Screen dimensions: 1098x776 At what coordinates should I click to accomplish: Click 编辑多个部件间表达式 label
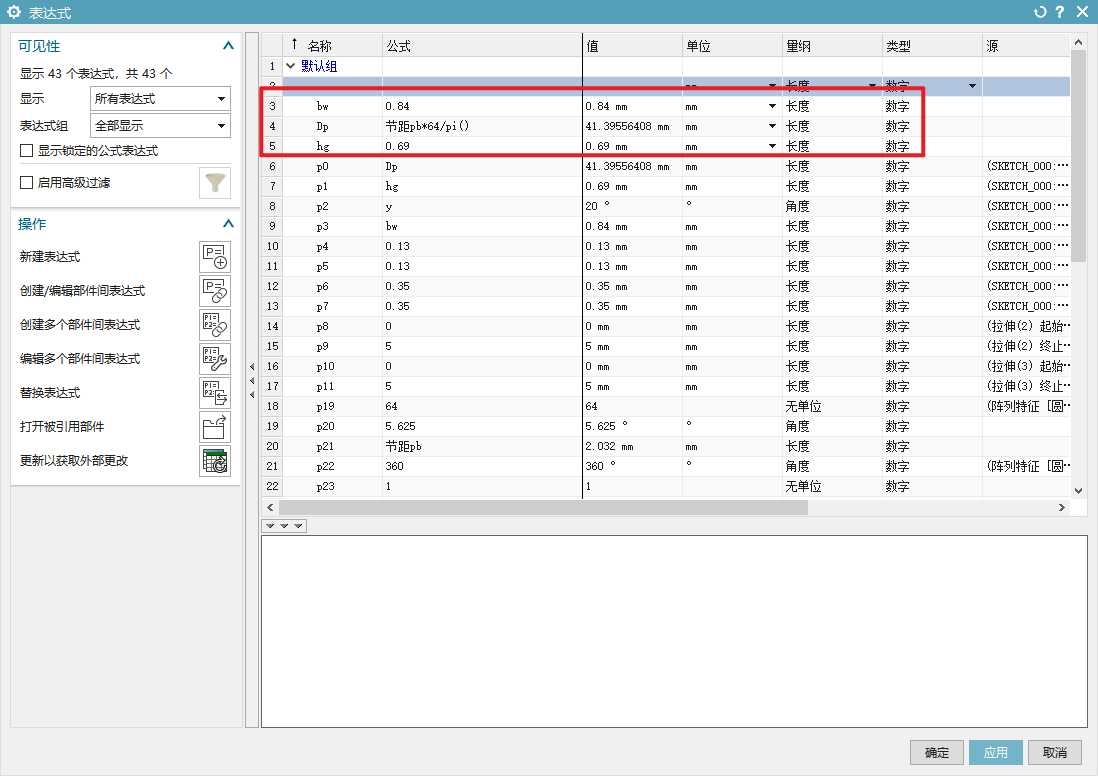click(x=80, y=359)
